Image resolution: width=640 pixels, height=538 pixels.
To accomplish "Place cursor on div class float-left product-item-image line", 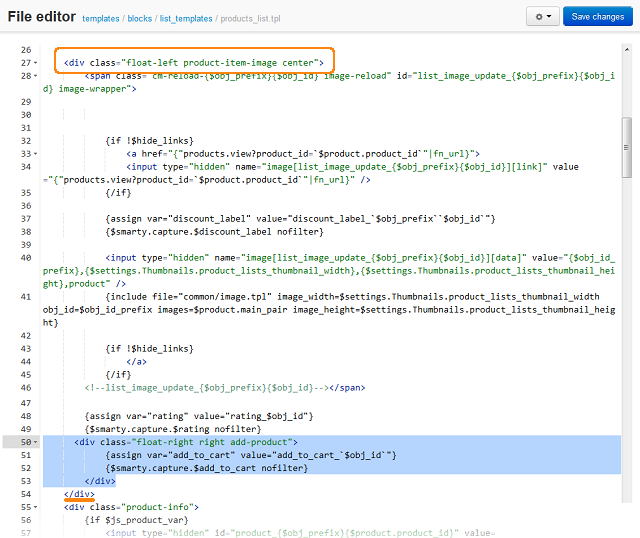I will pos(193,63).
